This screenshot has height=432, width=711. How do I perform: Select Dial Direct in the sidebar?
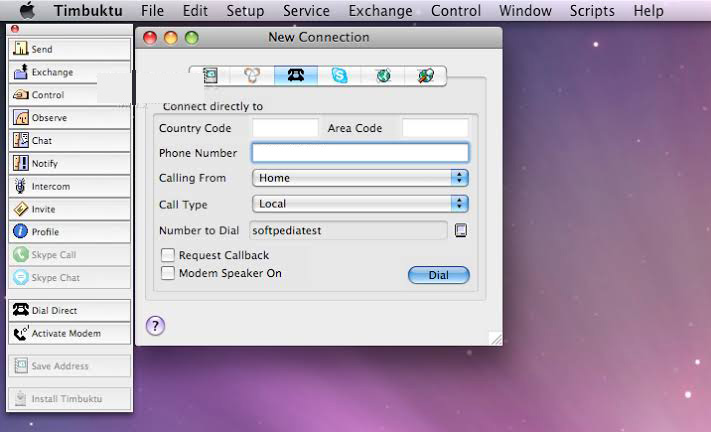69,311
